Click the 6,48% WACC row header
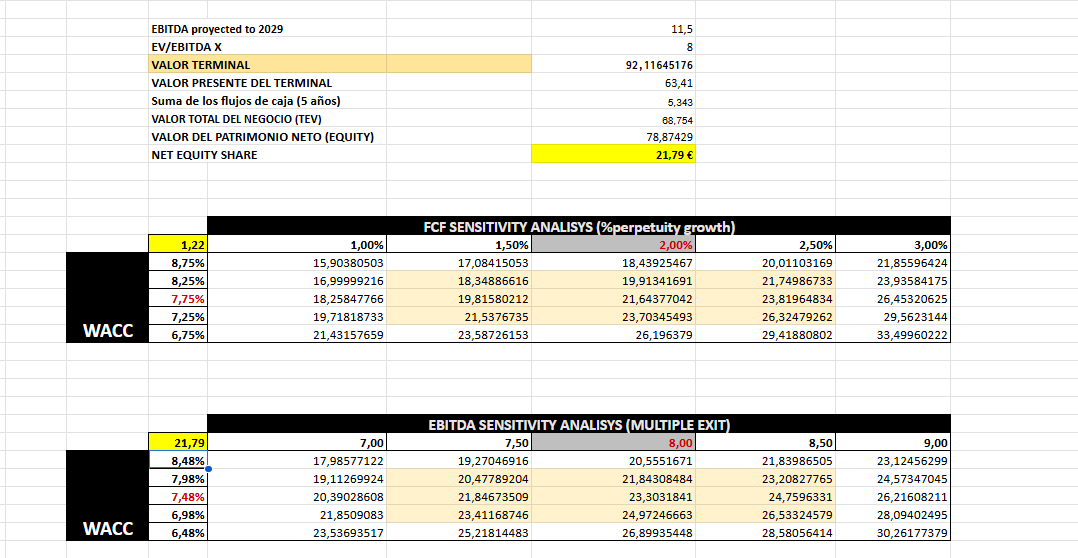Image resolution: width=1078 pixels, height=558 pixels. (178, 532)
